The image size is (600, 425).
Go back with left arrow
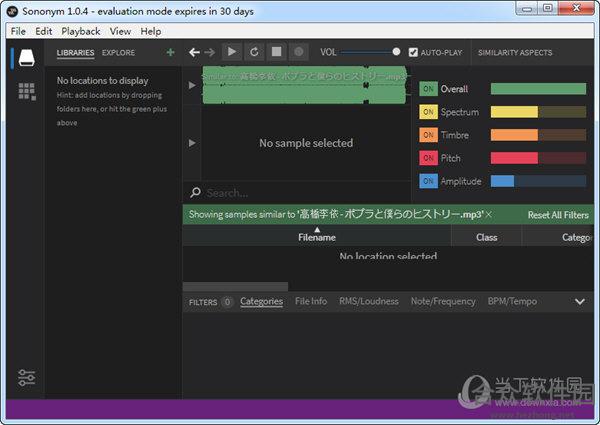[x=194, y=52]
